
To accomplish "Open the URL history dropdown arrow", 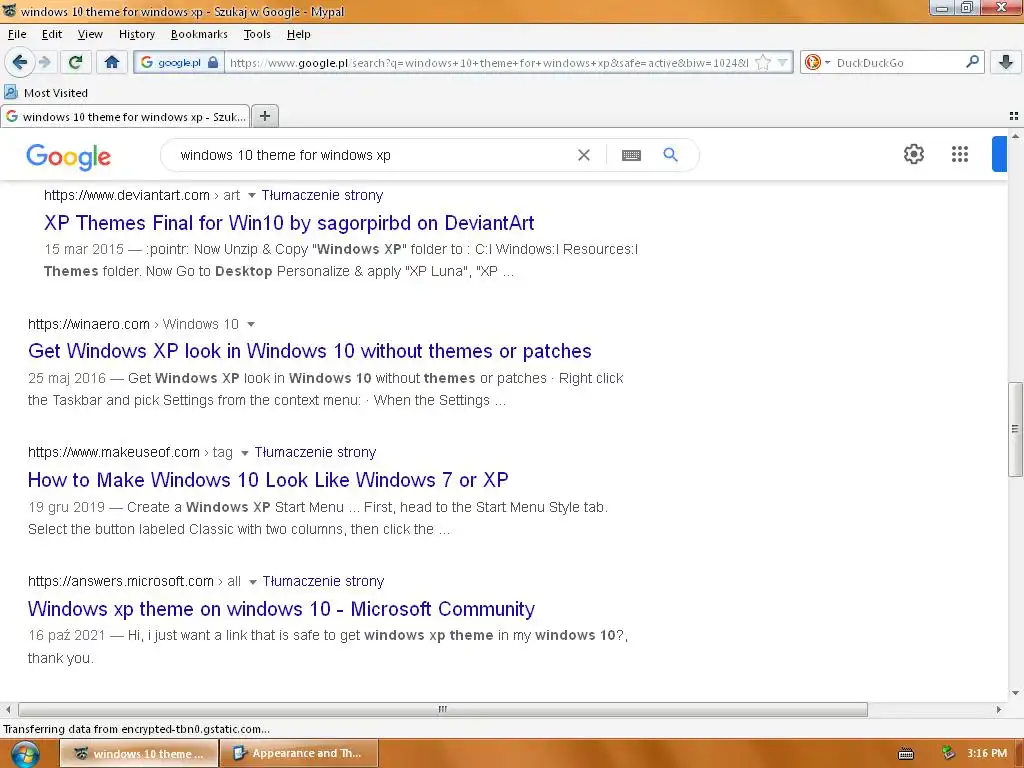I will [782, 63].
